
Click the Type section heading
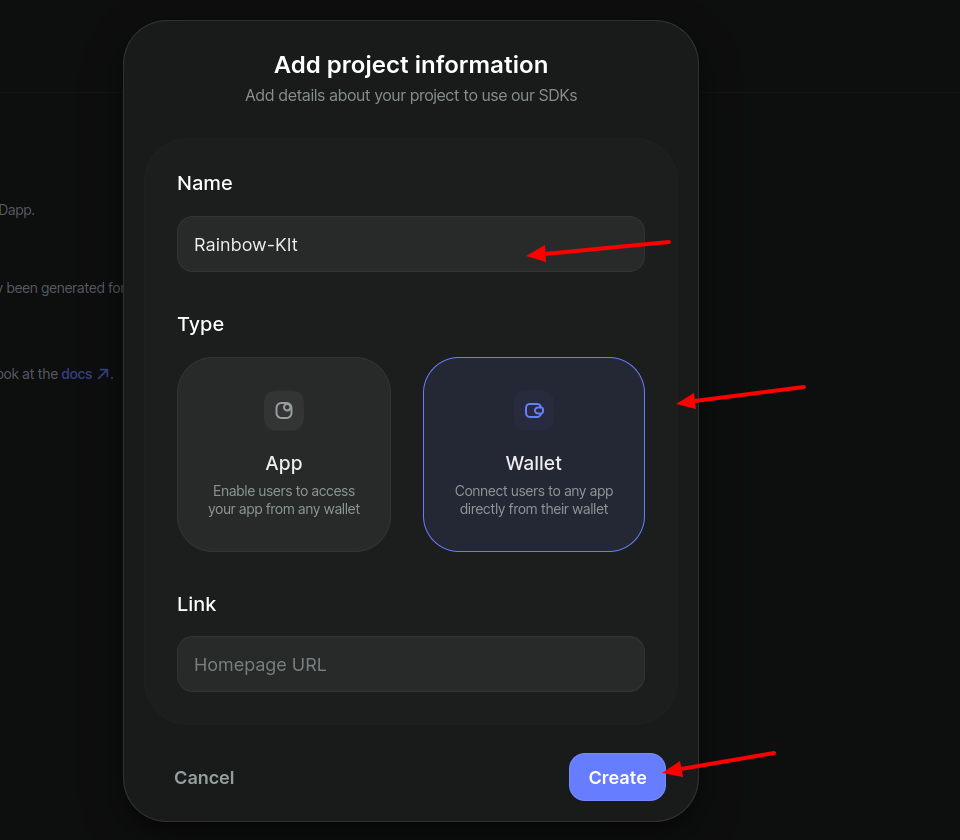(200, 324)
